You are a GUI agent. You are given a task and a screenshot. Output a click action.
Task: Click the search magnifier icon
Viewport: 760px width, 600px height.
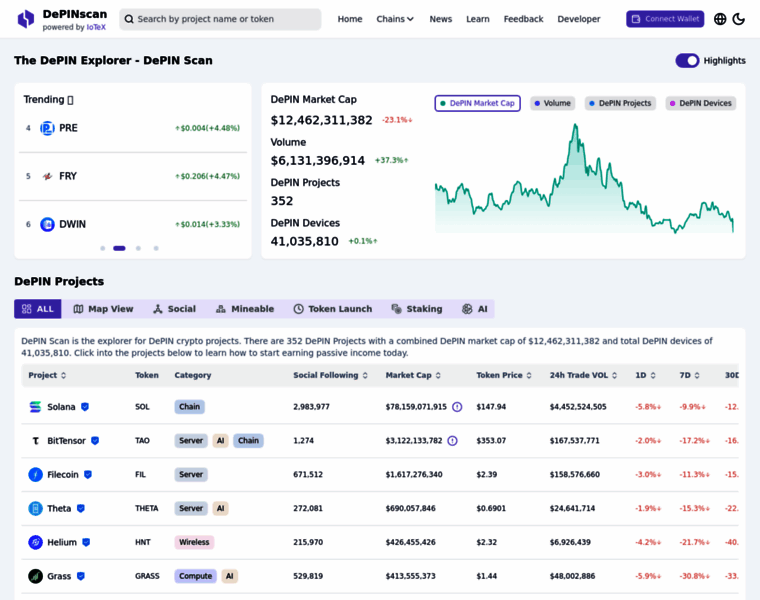[129, 19]
